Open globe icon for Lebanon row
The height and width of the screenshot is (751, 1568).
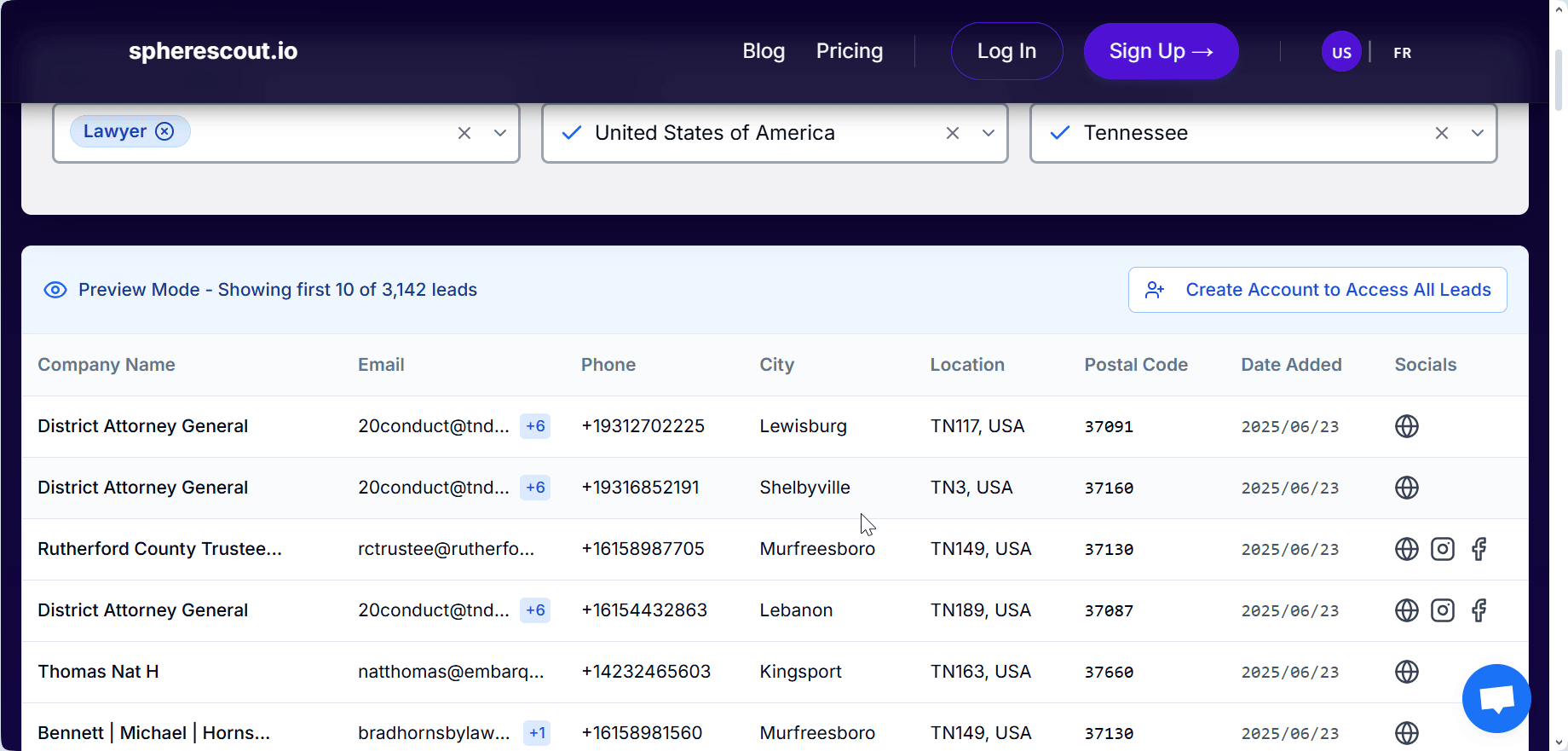(1406, 610)
